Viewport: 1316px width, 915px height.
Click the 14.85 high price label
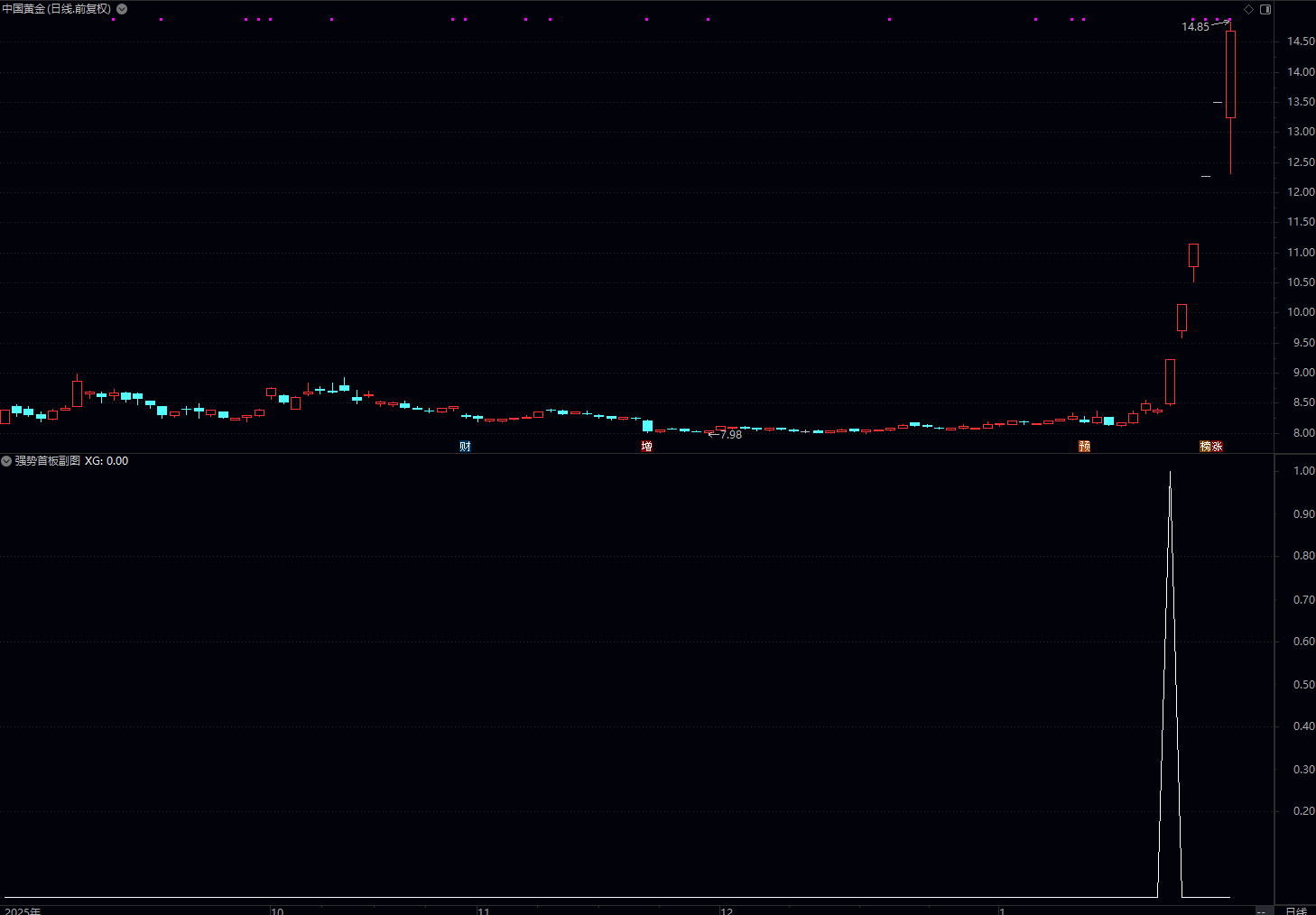[x=1195, y=27]
